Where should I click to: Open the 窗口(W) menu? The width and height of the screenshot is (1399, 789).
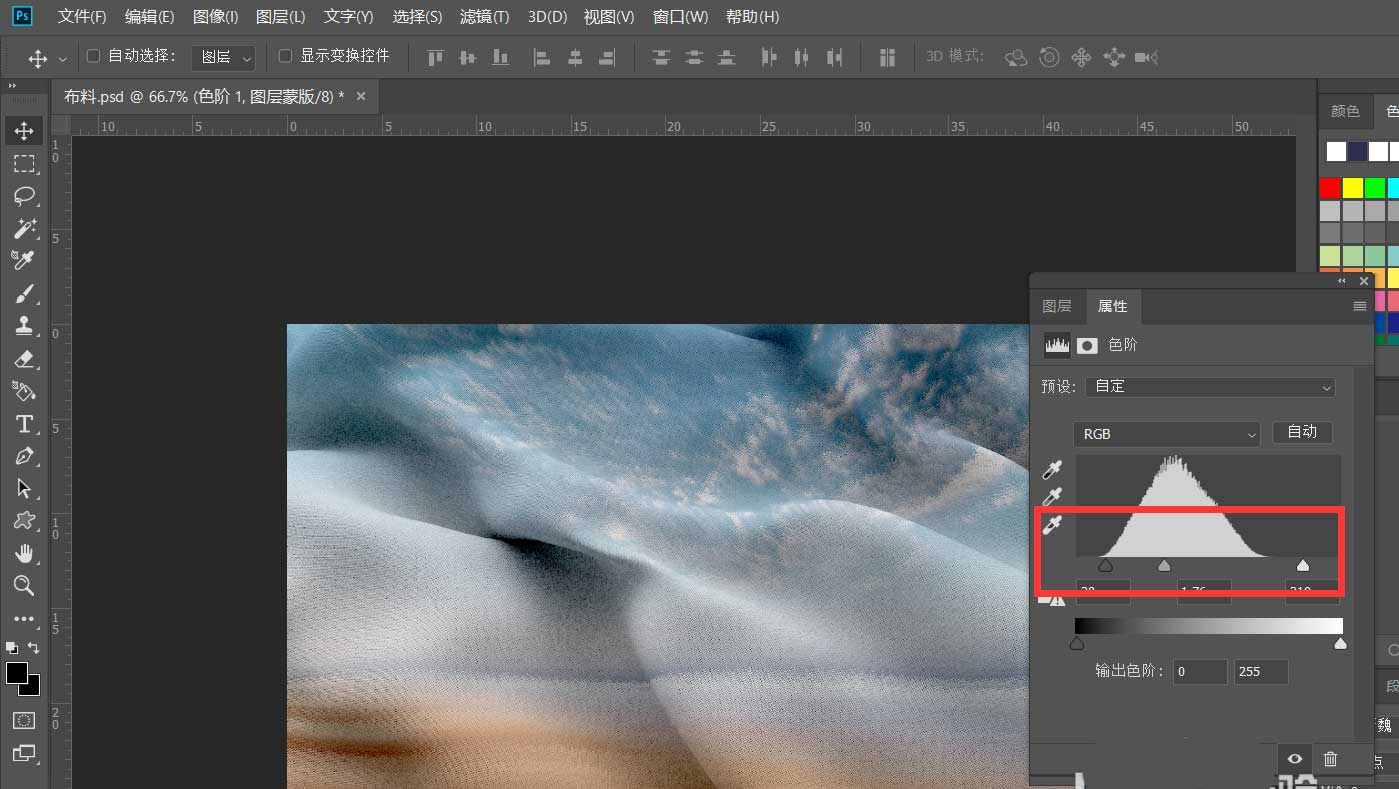(680, 17)
